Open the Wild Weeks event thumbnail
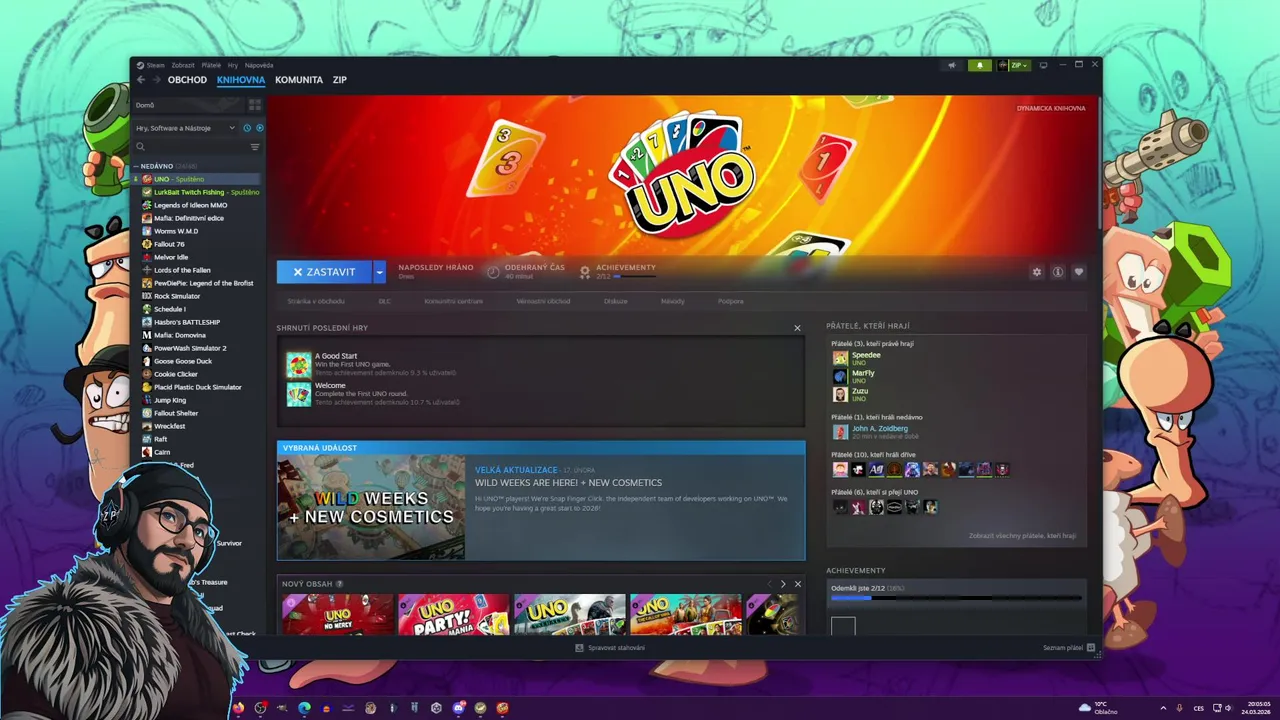 tap(371, 508)
